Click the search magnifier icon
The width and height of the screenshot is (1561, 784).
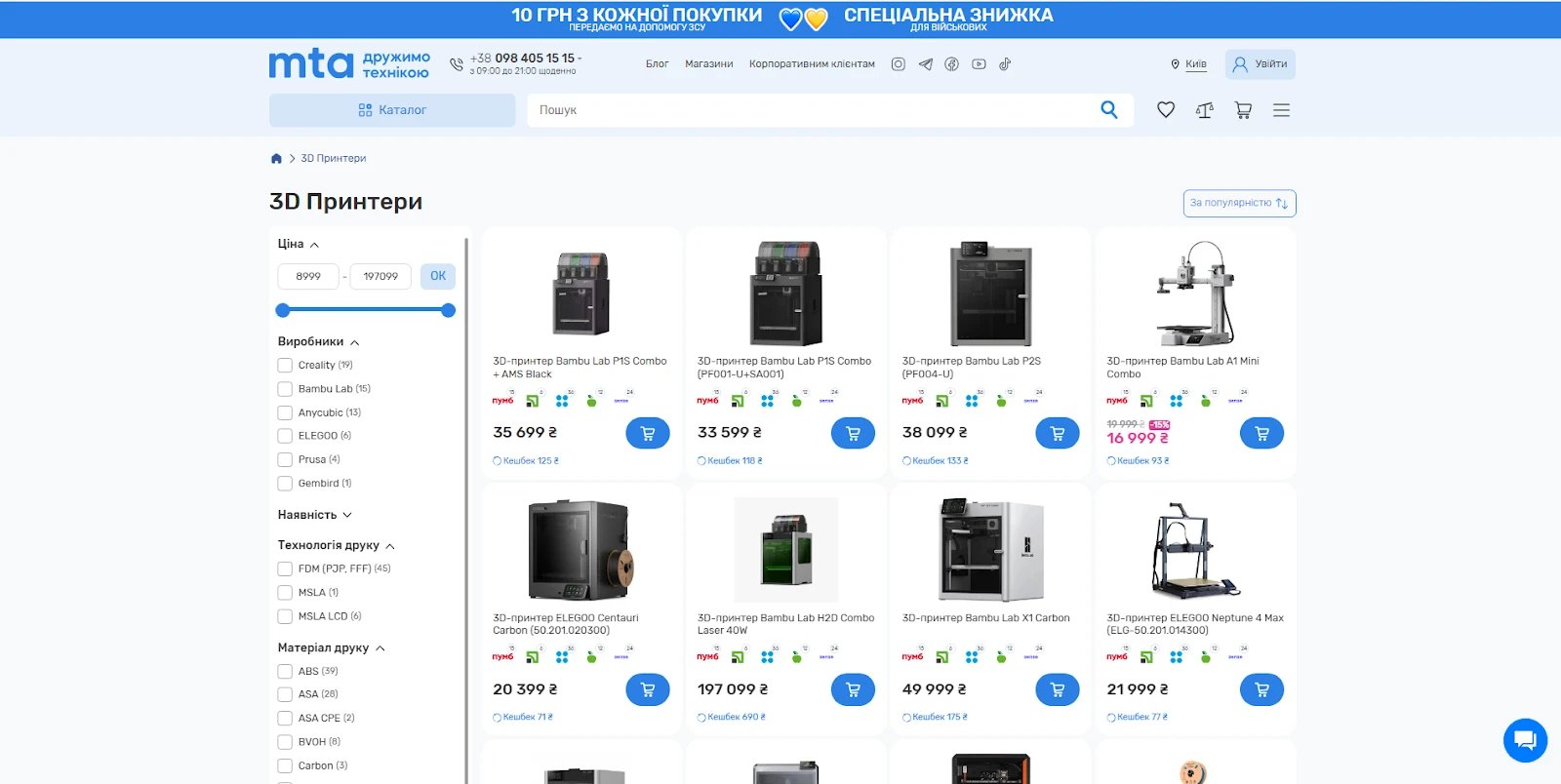tap(1109, 110)
